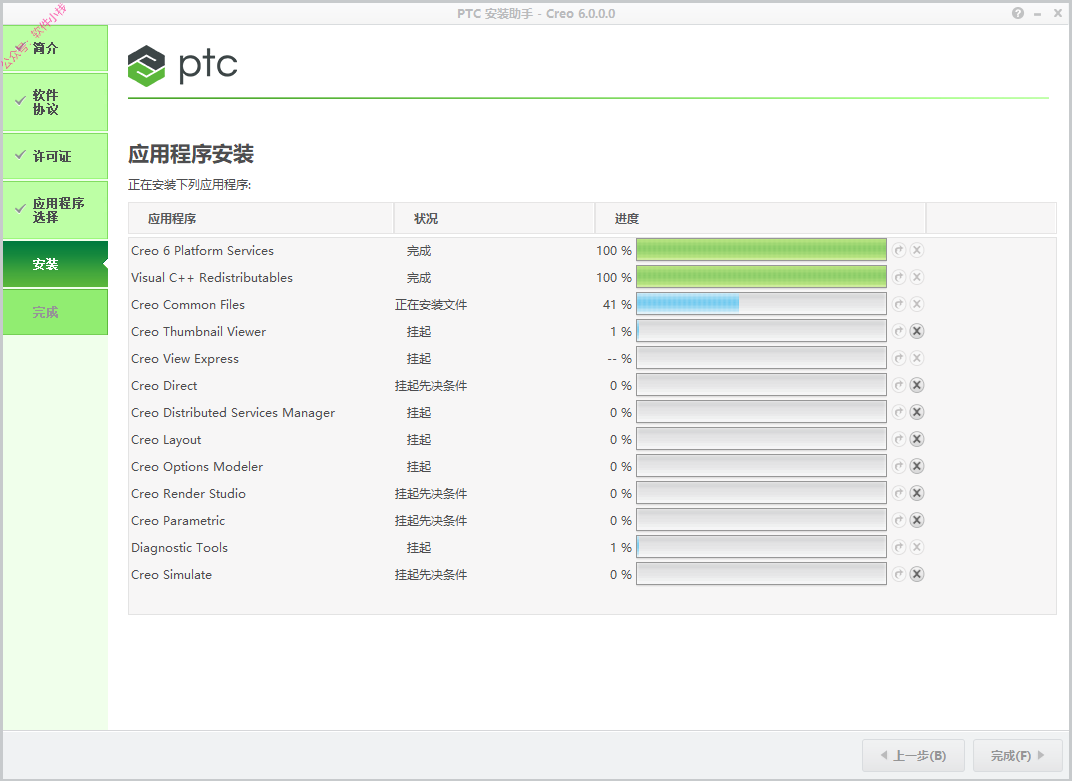Click the retry icon for Creo Layout
1072x781 pixels.
899,439
